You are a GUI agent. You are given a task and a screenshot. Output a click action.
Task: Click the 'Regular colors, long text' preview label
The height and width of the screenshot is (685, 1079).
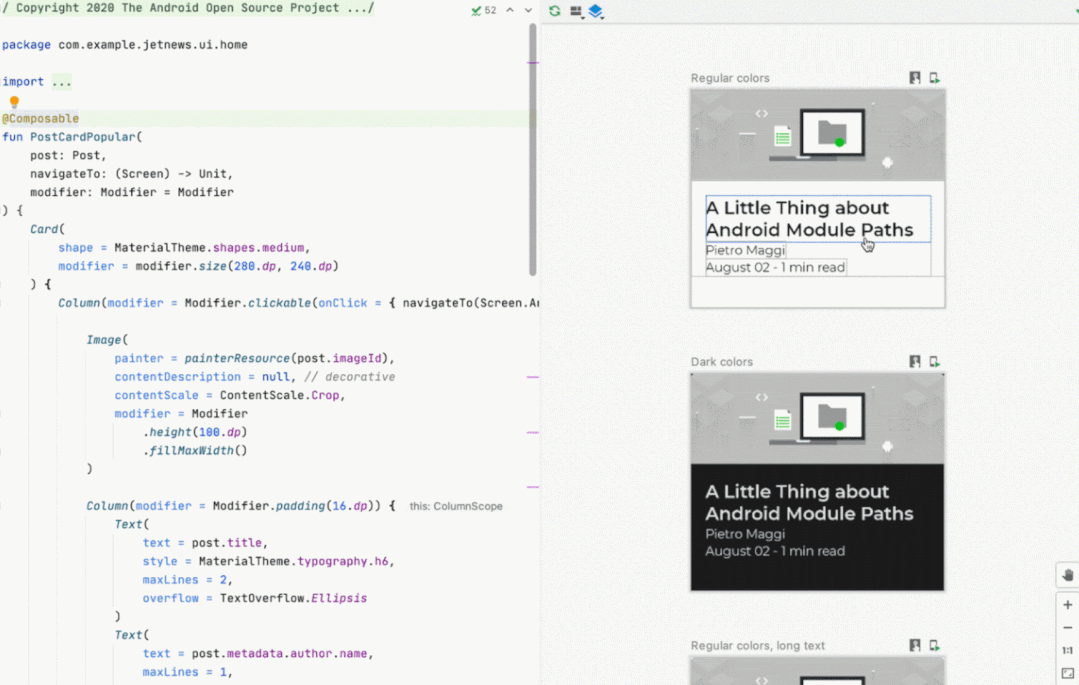pyautogui.click(x=758, y=645)
